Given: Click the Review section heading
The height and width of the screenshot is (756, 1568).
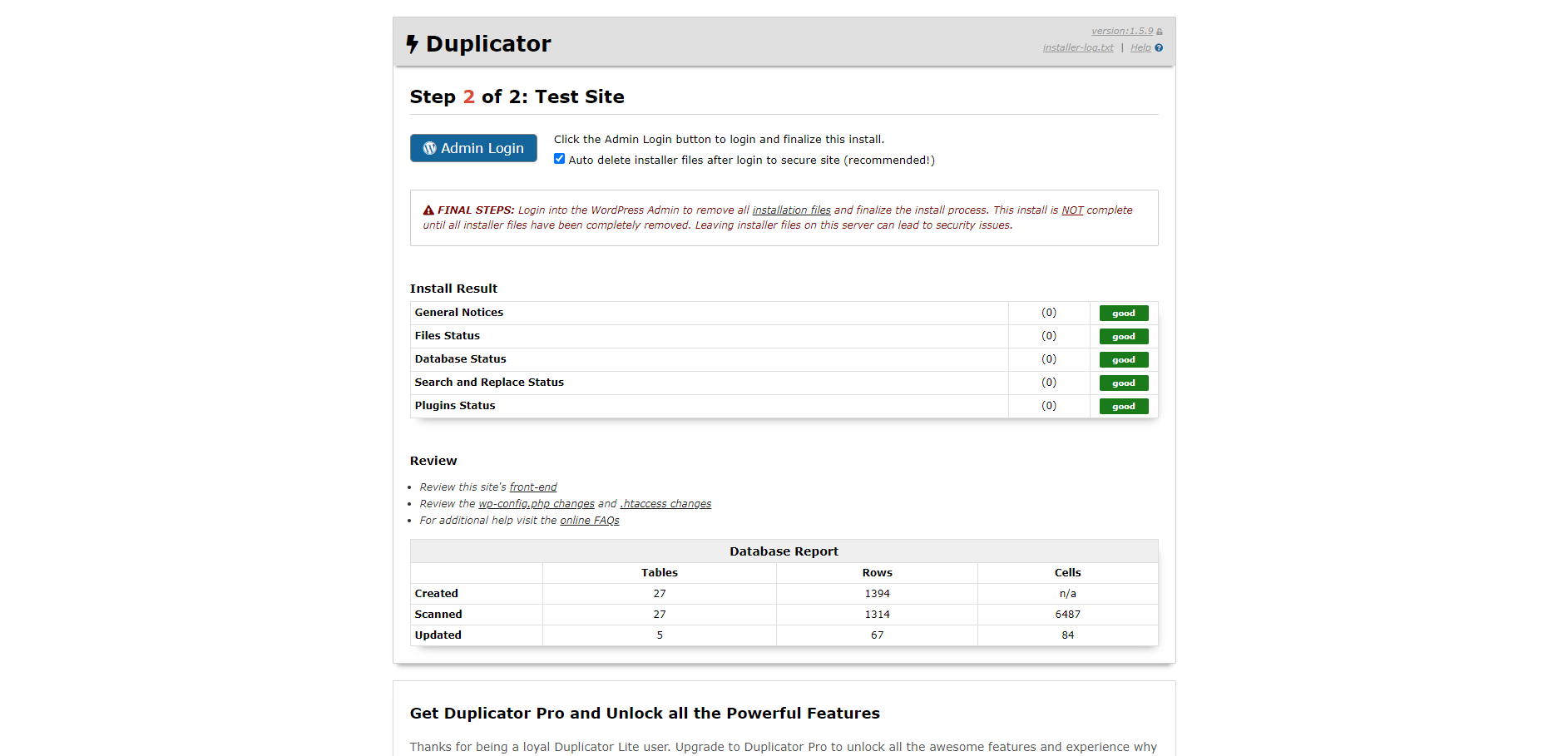Looking at the screenshot, I should 433,461.
